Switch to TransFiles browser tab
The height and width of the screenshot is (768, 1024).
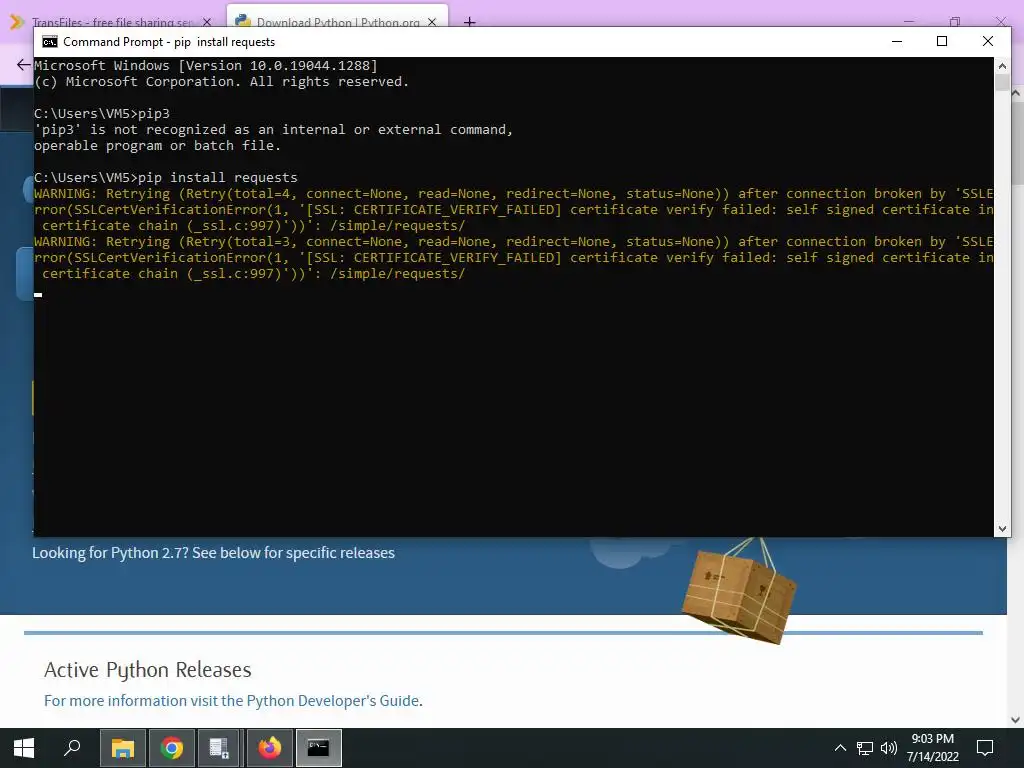click(x=111, y=22)
